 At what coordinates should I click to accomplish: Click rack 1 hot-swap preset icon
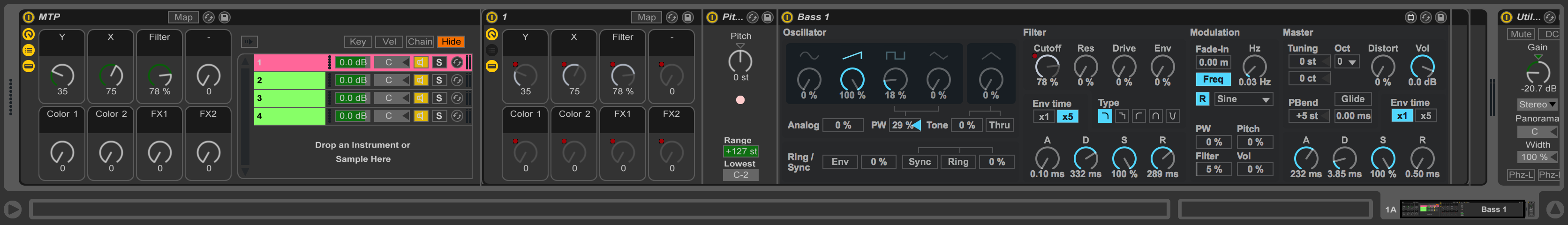click(671, 17)
